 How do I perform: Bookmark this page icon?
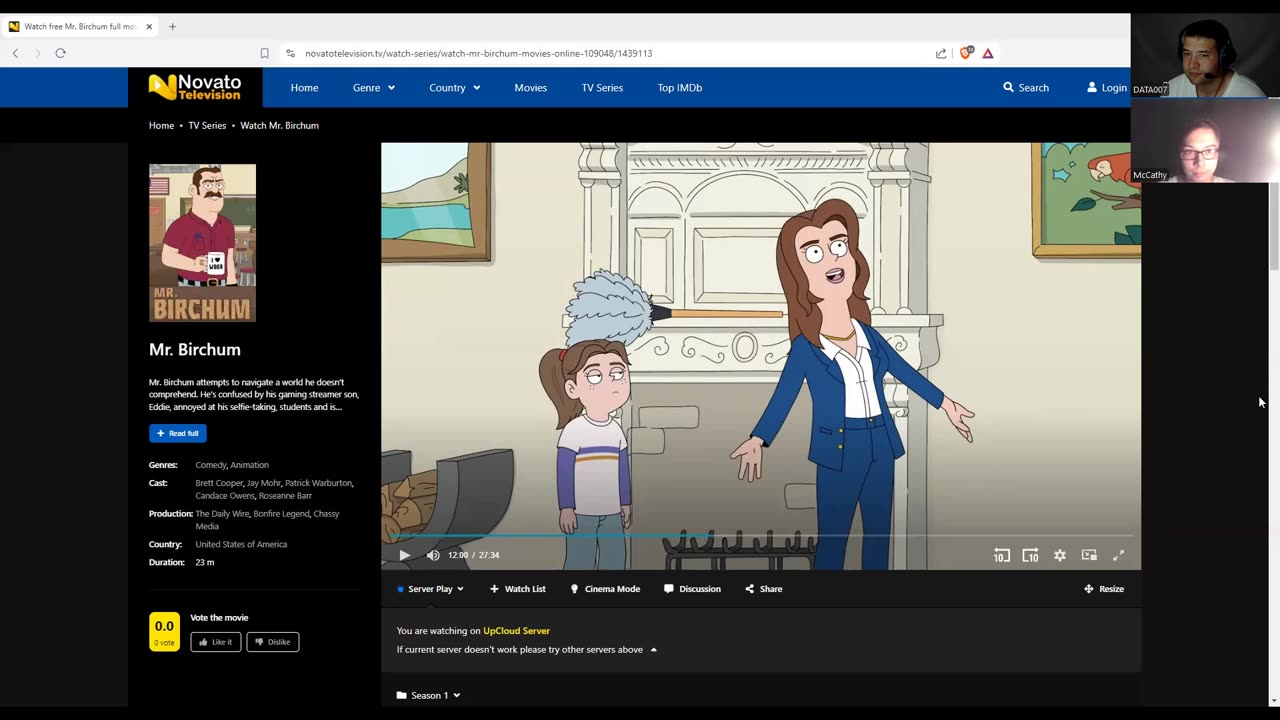coord(264,53)
